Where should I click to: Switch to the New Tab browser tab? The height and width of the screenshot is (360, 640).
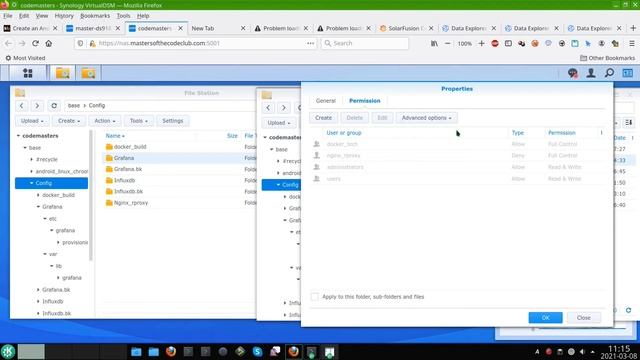point(218,28)
